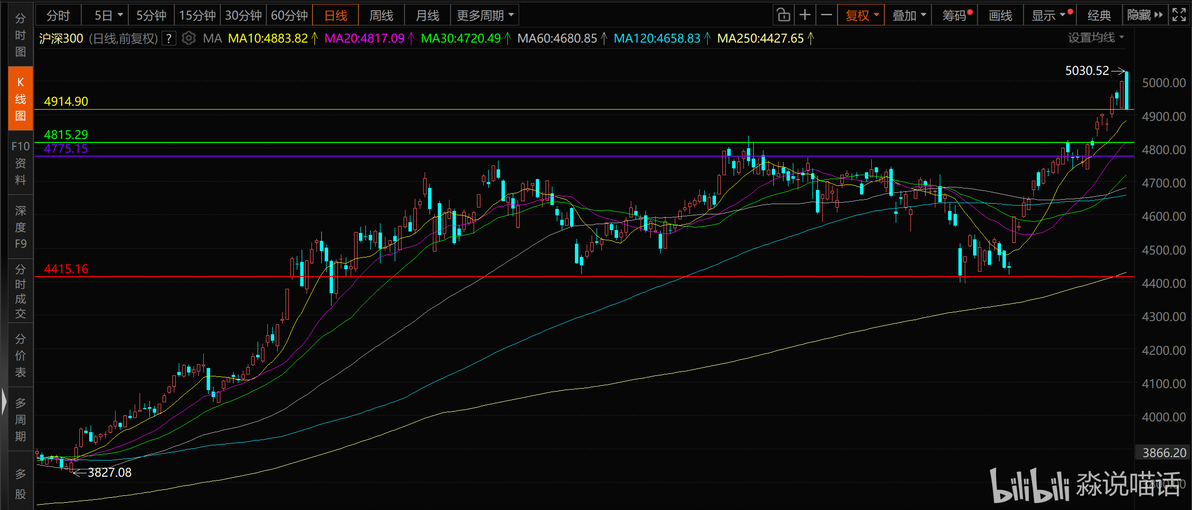Select 60分钟 timeframe tab
The image size is (1192, 510).
click(290, 15)
